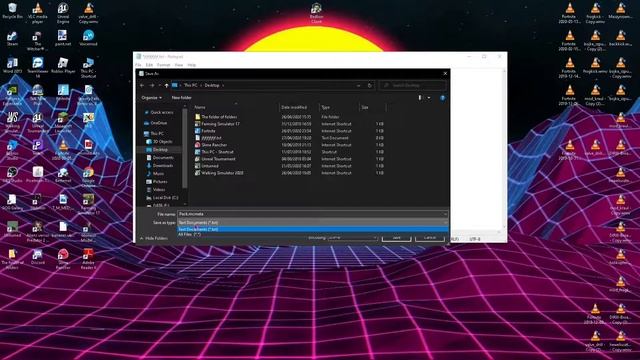Open the Discord desktop icon
Viewport: 640px width, 360px height.
[x=38, y=257]
